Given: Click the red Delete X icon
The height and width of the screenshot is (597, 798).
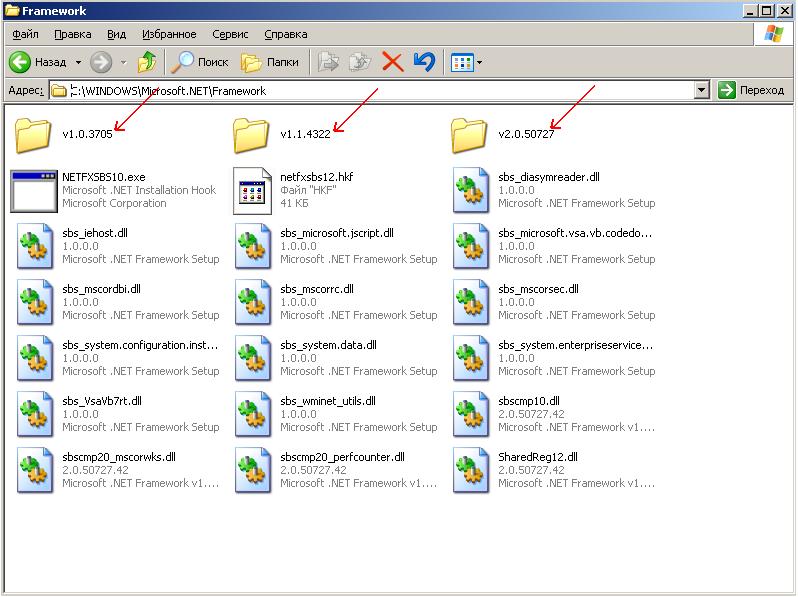Looking at the screenshot, I should point(393,62).
